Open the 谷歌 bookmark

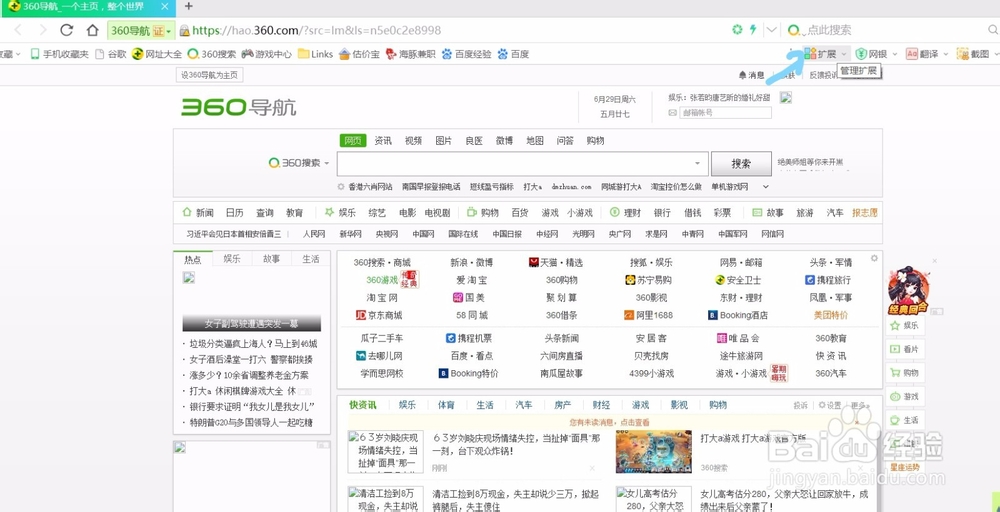pos(111,54)
